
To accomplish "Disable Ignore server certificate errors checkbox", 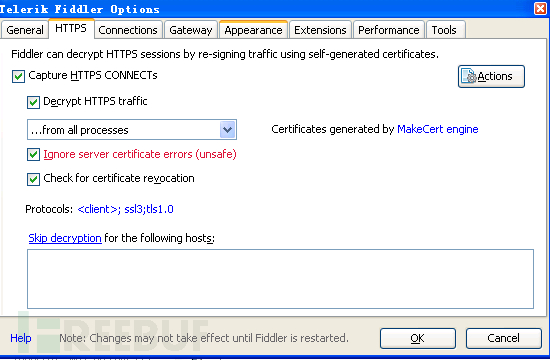I will [x=33, y=154].
